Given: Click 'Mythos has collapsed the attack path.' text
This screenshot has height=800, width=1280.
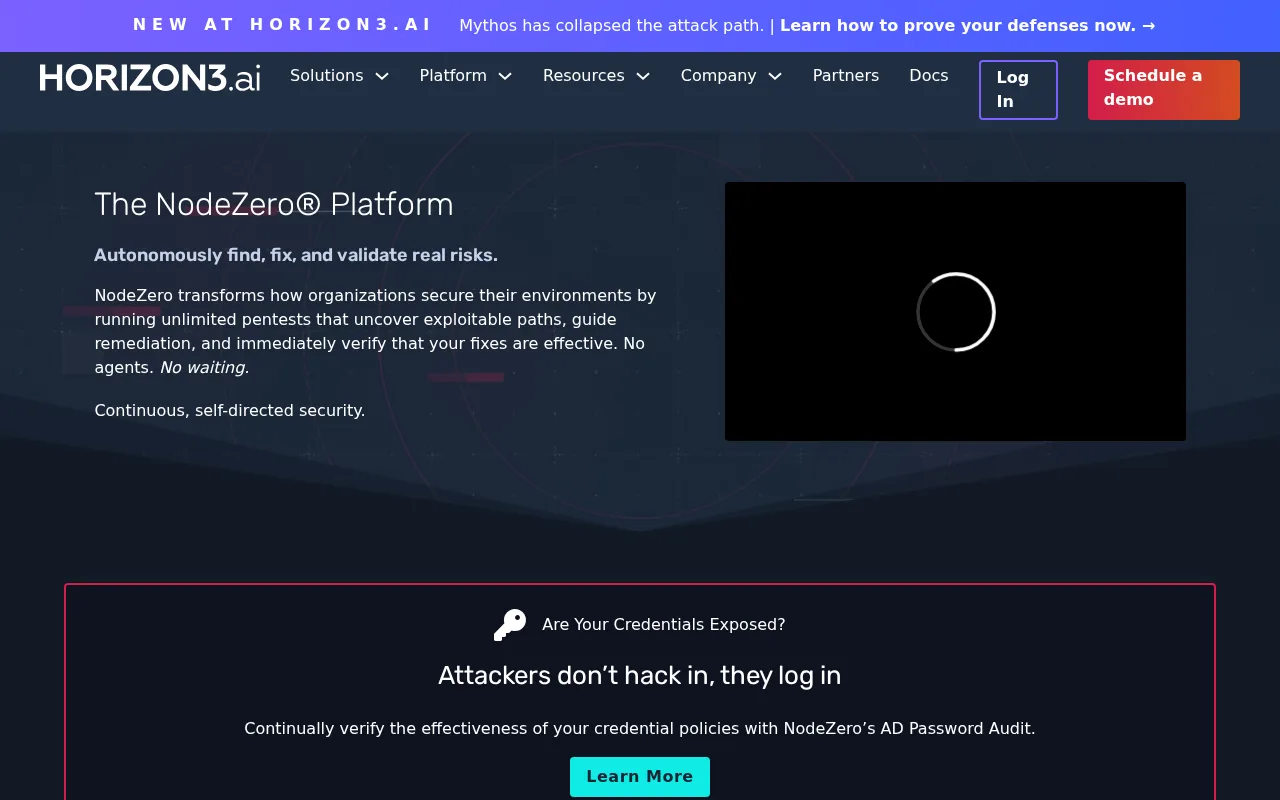Looking at the screenshot, I should tap(612, 26).
